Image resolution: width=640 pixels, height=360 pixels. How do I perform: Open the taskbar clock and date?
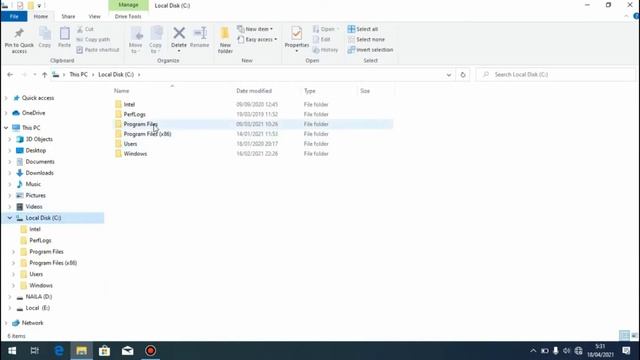pos(600,351)
